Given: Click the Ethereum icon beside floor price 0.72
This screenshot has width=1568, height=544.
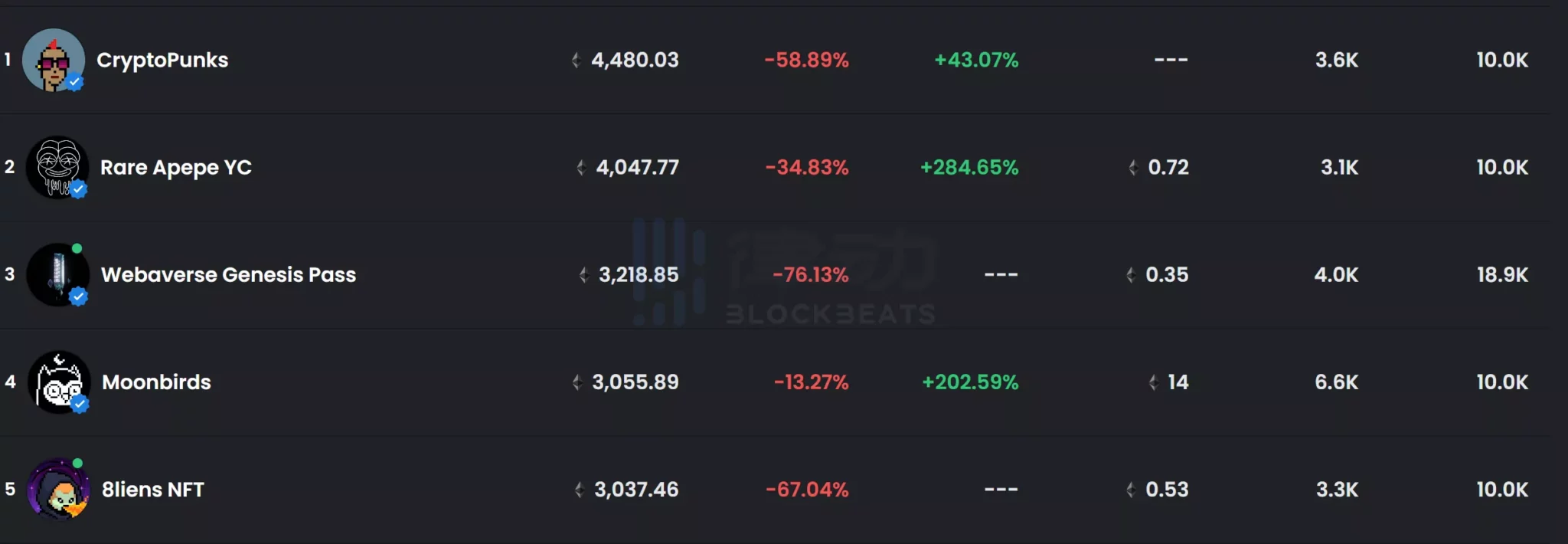Looking at the screenshot, I should [x=1133, y=167].
